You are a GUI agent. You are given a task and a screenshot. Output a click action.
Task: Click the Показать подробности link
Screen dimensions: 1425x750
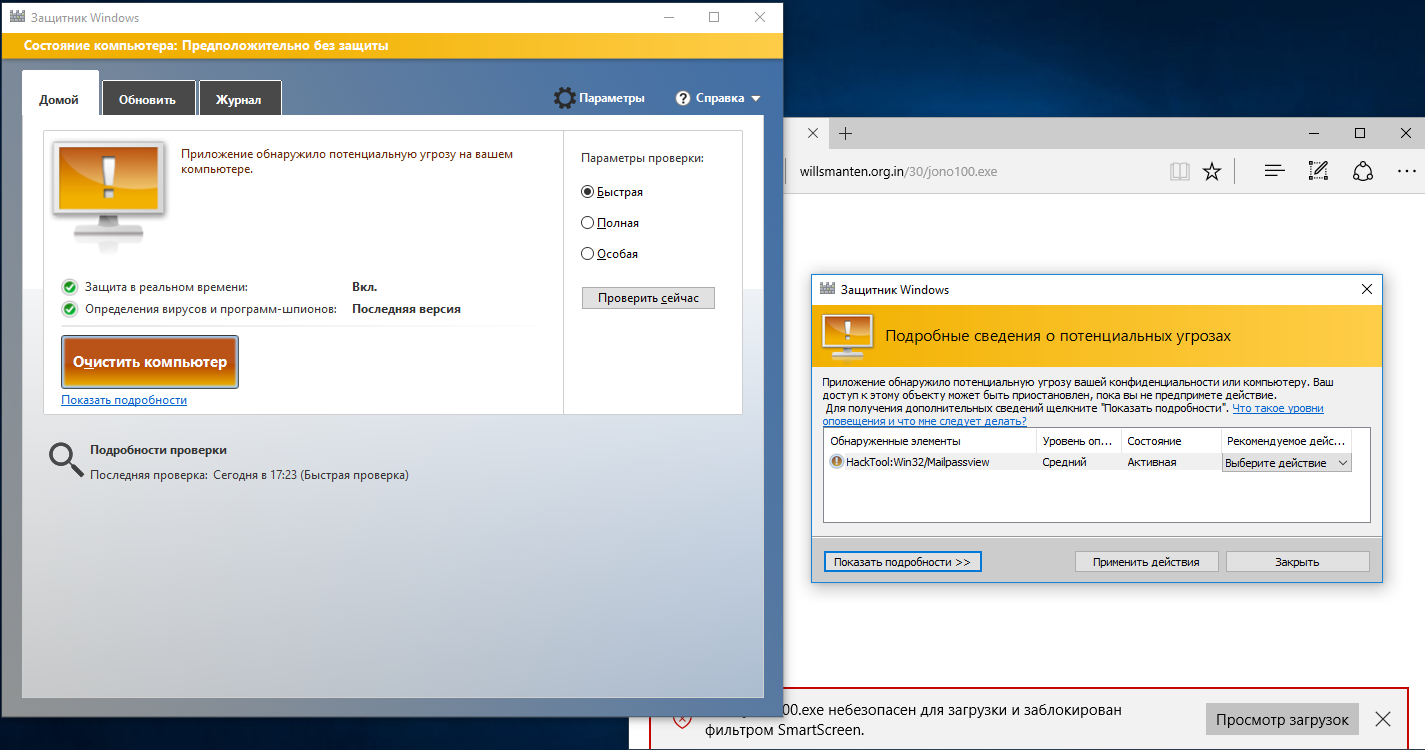point(124,400)
